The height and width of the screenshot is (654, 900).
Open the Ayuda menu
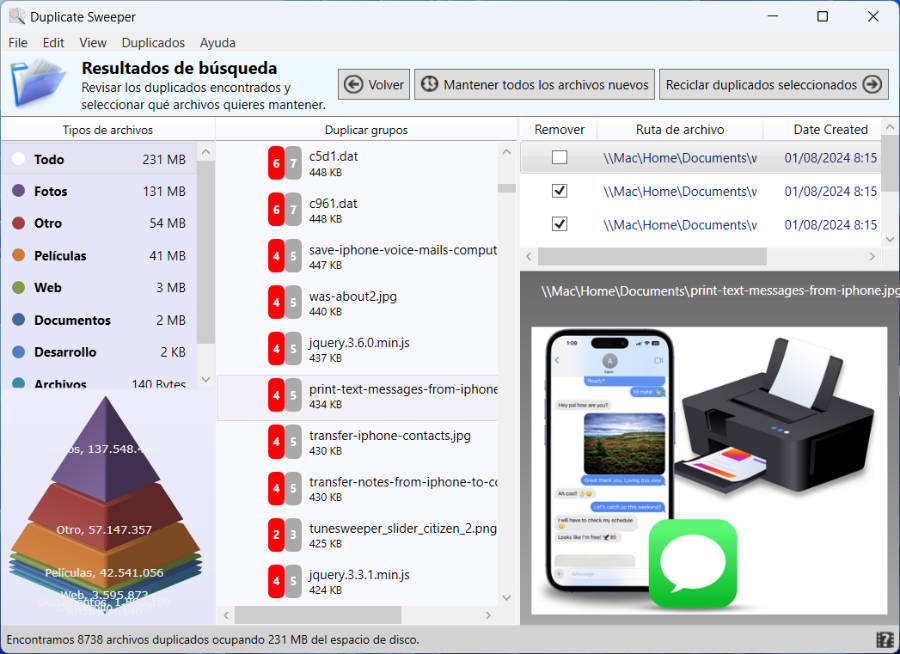coord(218,43)
